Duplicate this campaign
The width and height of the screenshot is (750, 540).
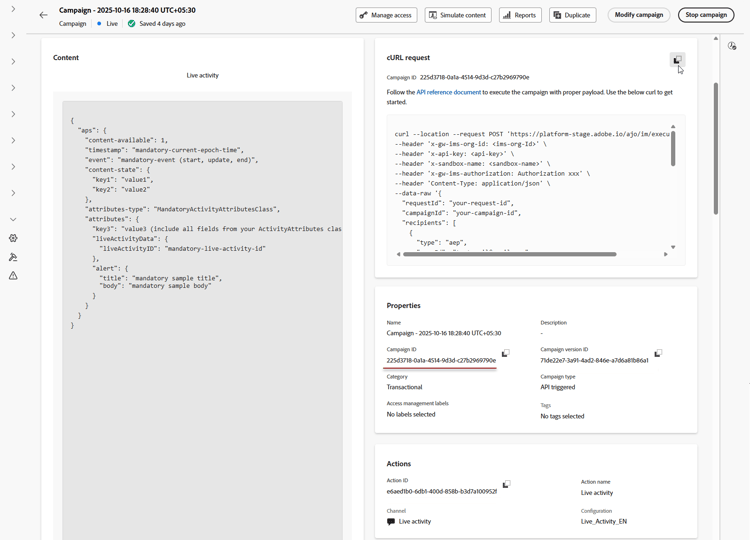[572, 15]
